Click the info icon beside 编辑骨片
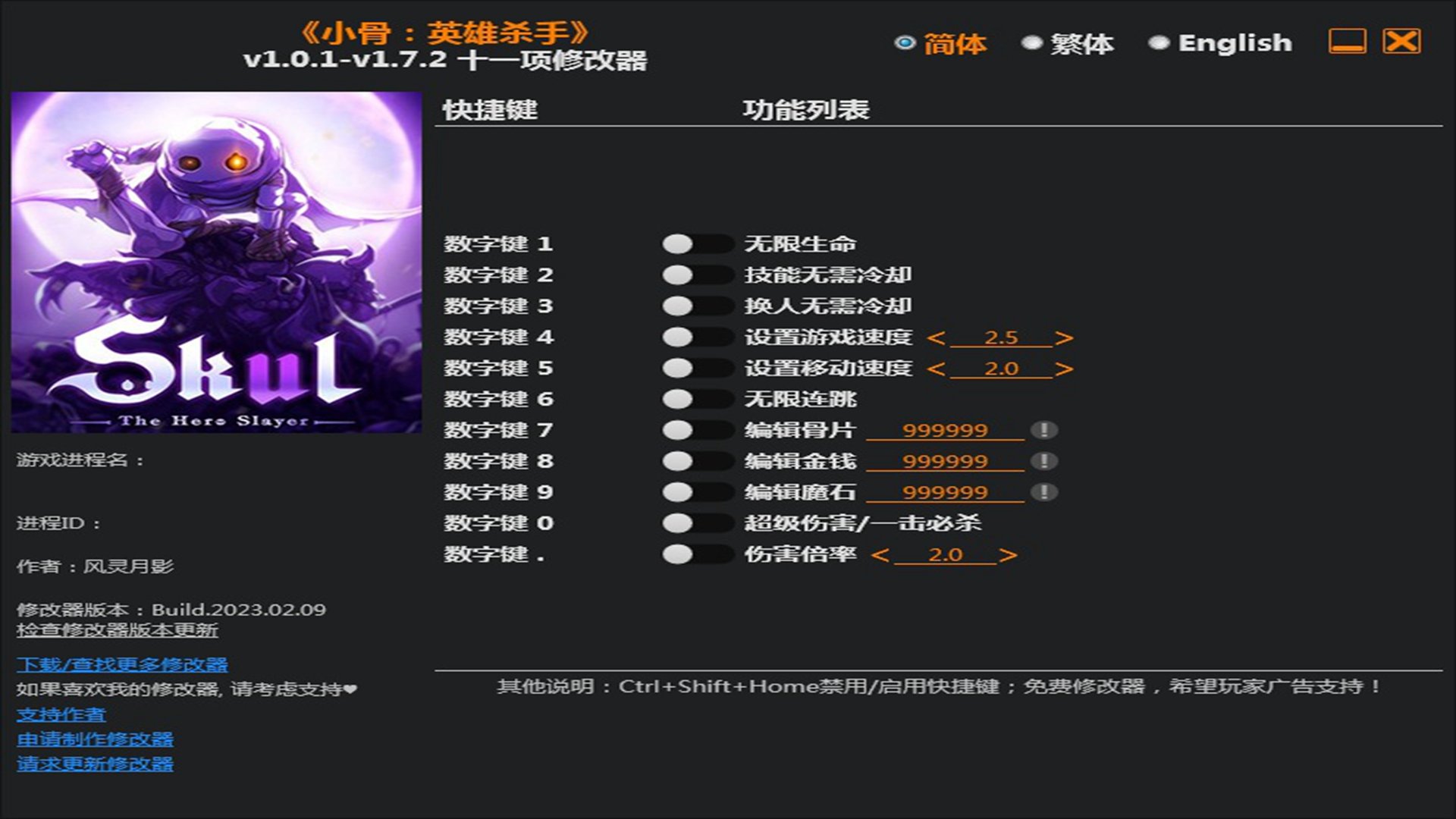The height and width of the screenshot is (819, 1456). (1043, 430)
